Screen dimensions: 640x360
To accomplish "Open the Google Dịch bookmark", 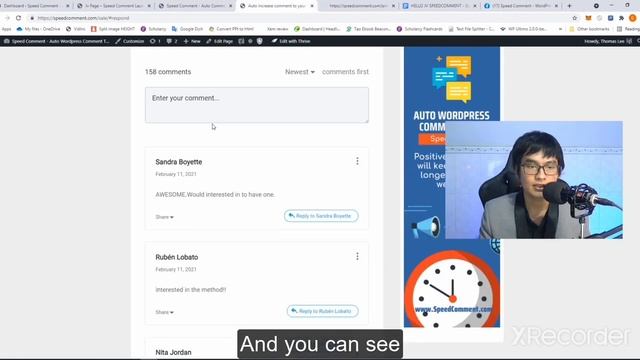I will [187, 29].
